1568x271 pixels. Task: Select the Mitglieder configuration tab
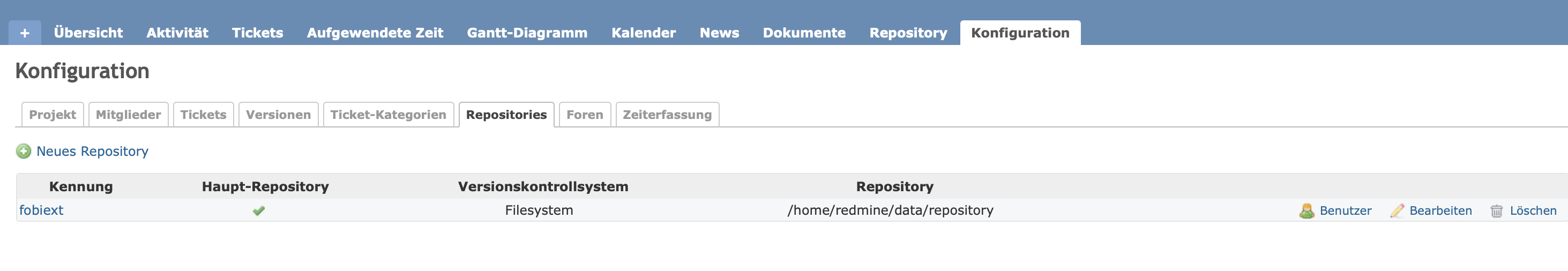click(x=129, y=115)
